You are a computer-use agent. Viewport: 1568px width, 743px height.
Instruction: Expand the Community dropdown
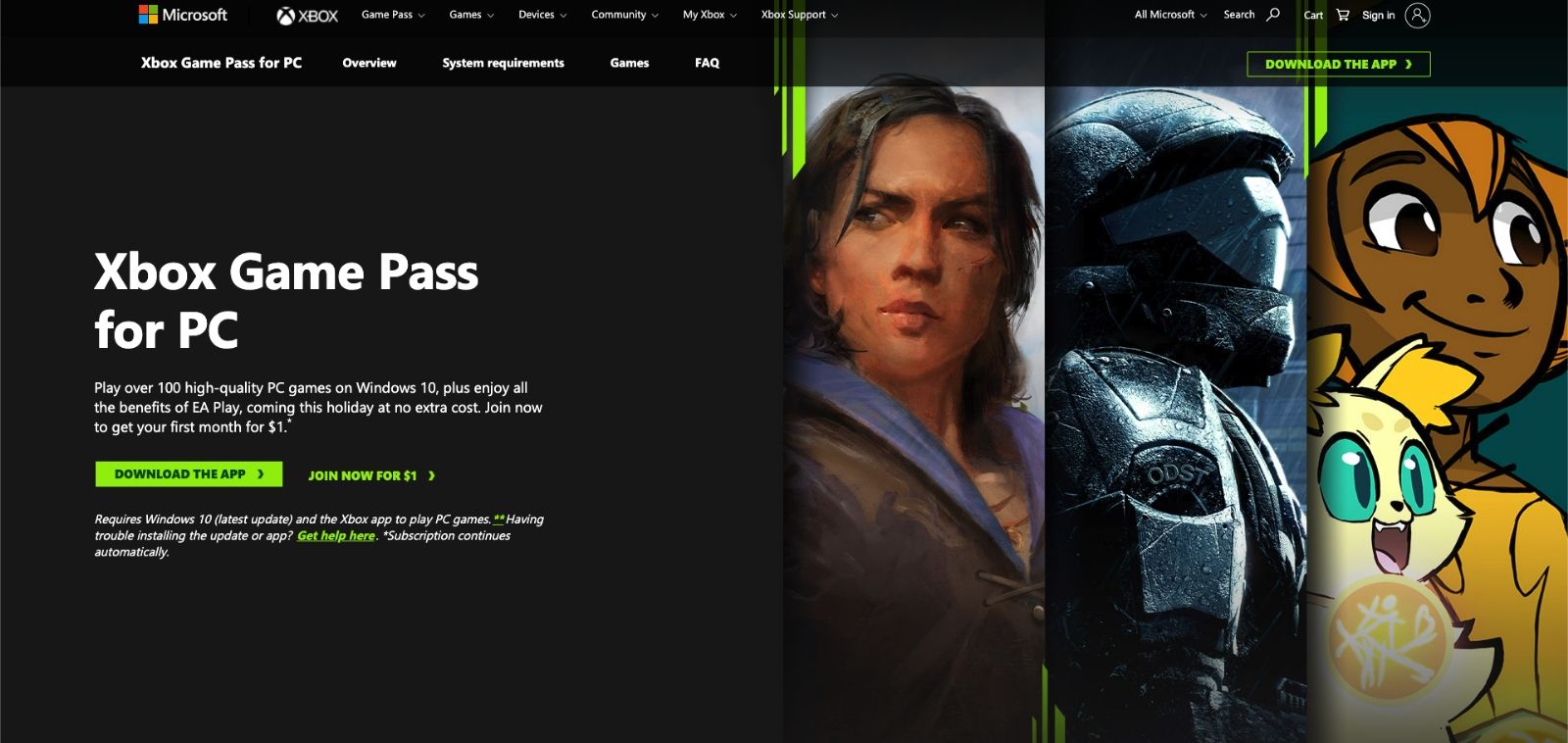pos(625,15)
